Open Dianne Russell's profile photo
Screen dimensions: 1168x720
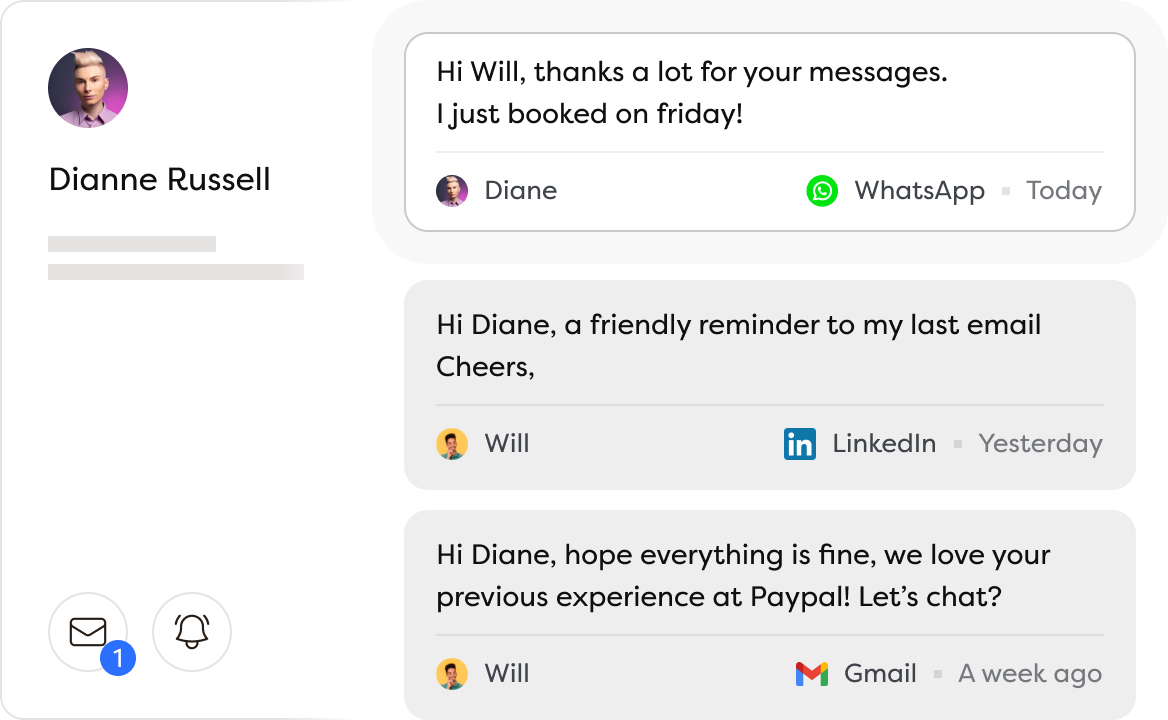[88, 88]
